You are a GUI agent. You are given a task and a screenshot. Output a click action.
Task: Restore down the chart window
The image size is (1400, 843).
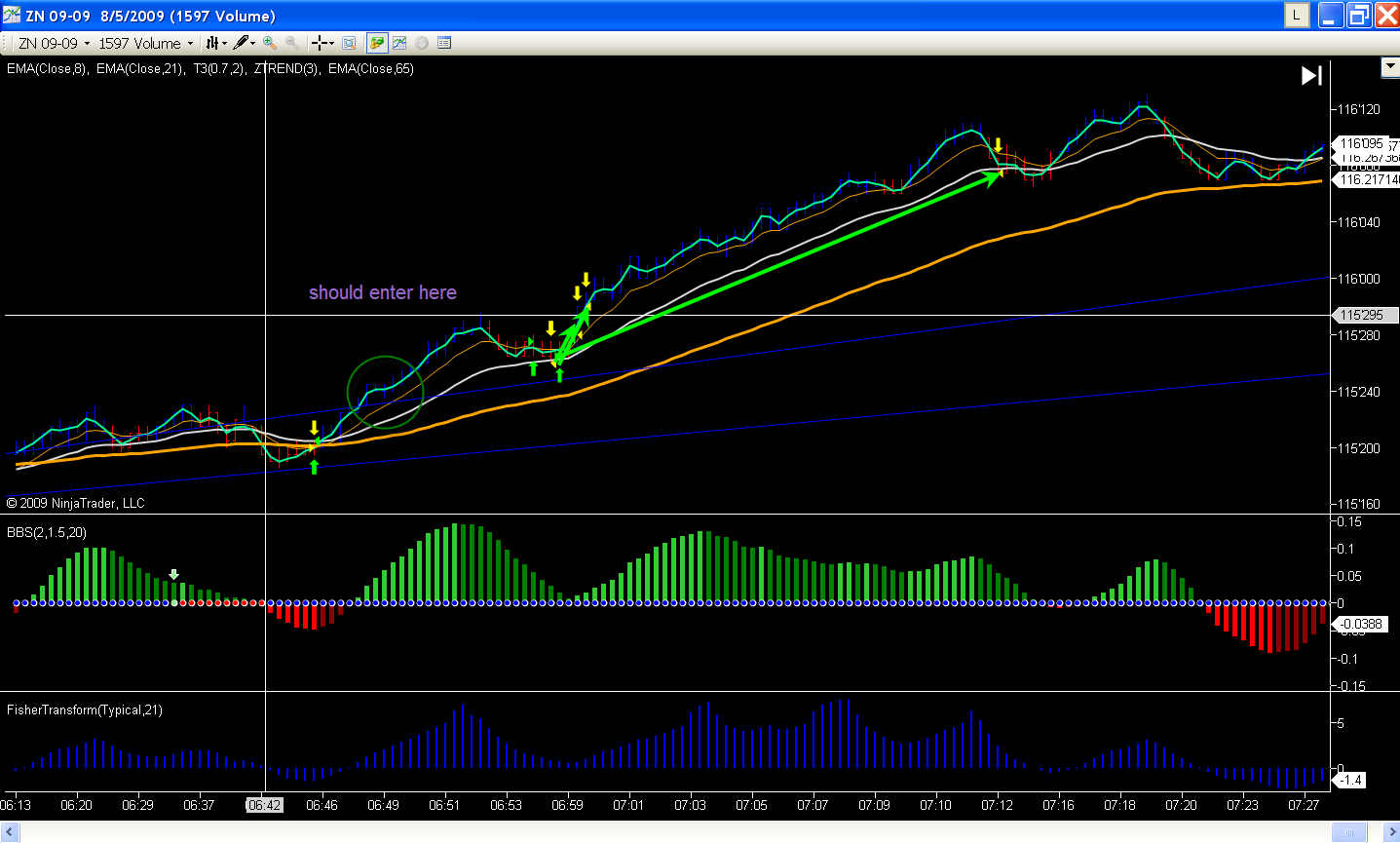[x=1359, y=15]
